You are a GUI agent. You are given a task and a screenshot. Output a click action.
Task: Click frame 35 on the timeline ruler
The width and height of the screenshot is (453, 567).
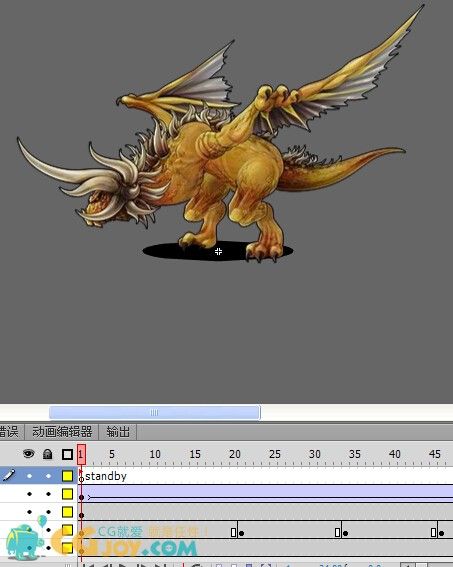(x=355, y=454)
